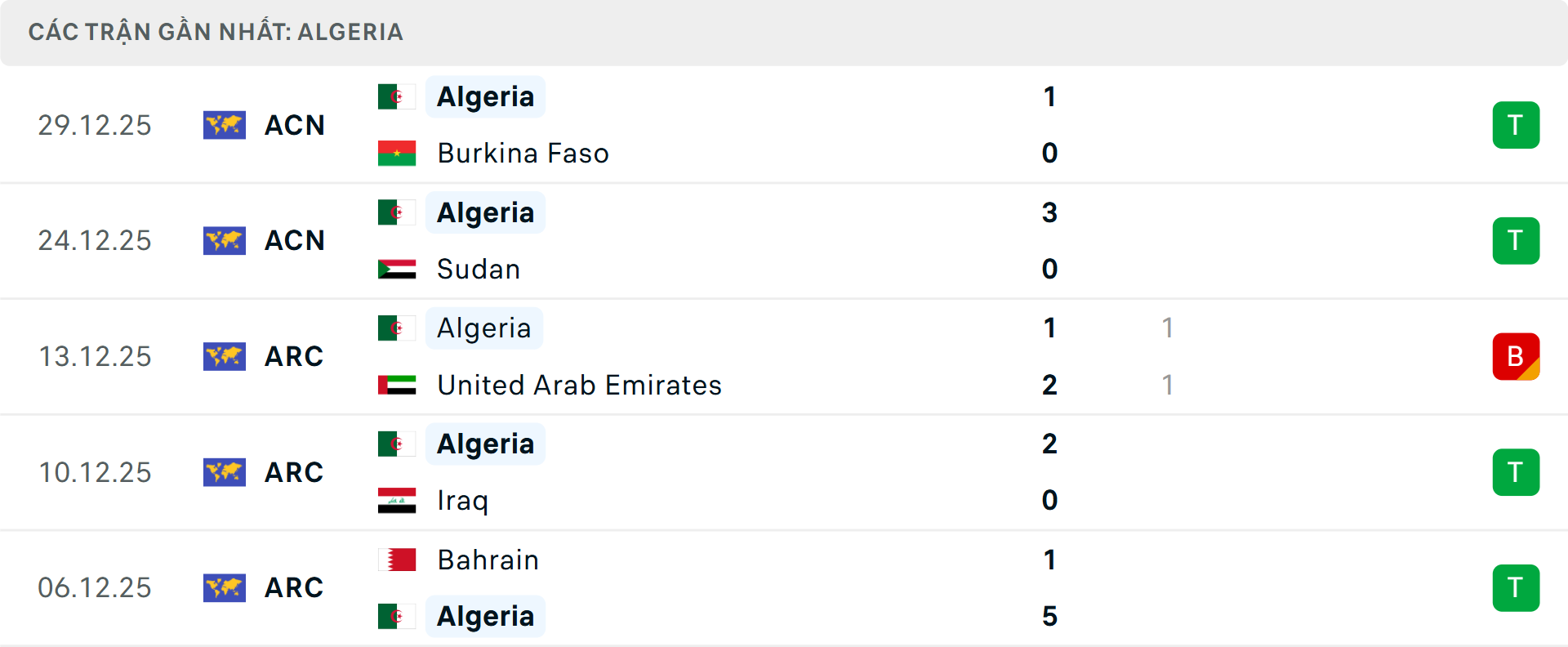Click the world map icon beside ARC on 13.12.25
Image resolution: width=1568 pixels, height=647 pixels.
(225, 356)
